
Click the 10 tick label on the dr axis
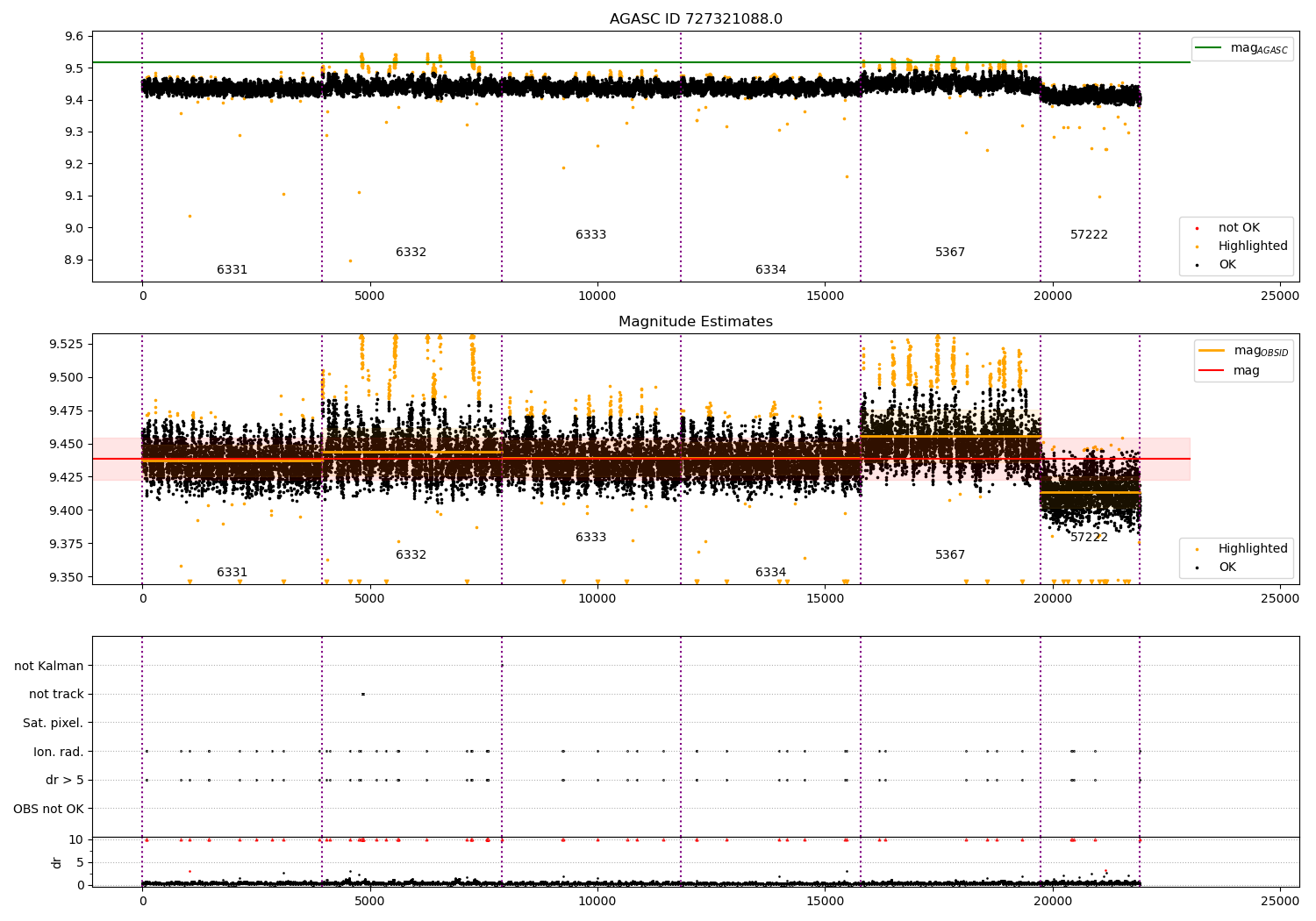click(76, 840)
